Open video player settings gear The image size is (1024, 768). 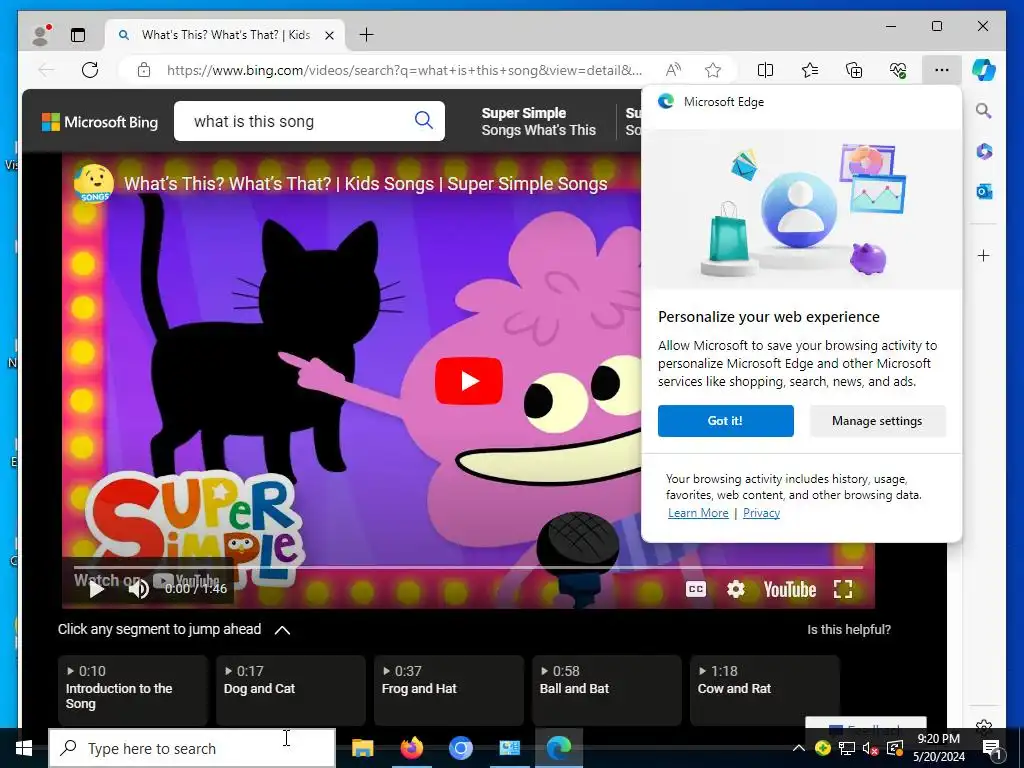click(x=736, y=589)
